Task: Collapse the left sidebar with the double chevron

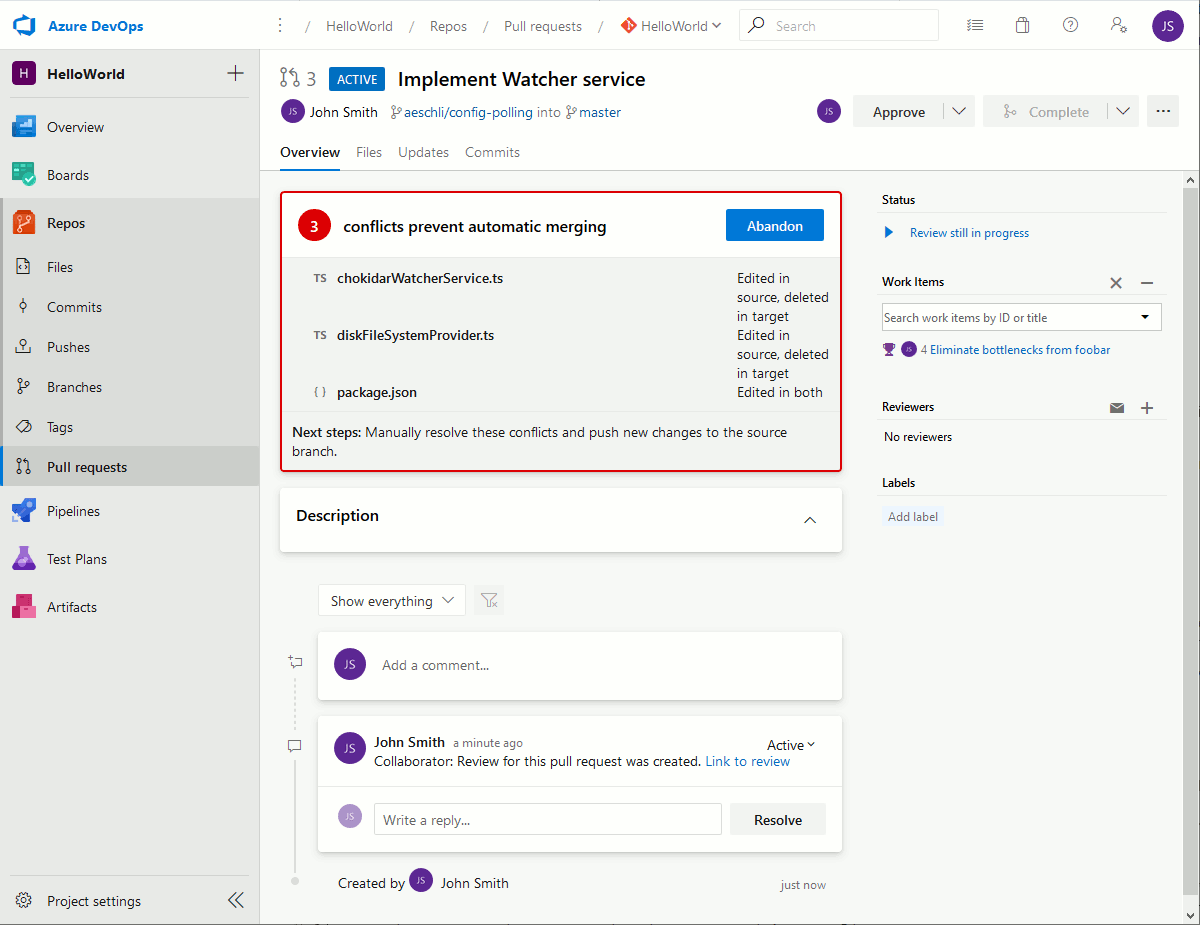Action: pos(235,899)
